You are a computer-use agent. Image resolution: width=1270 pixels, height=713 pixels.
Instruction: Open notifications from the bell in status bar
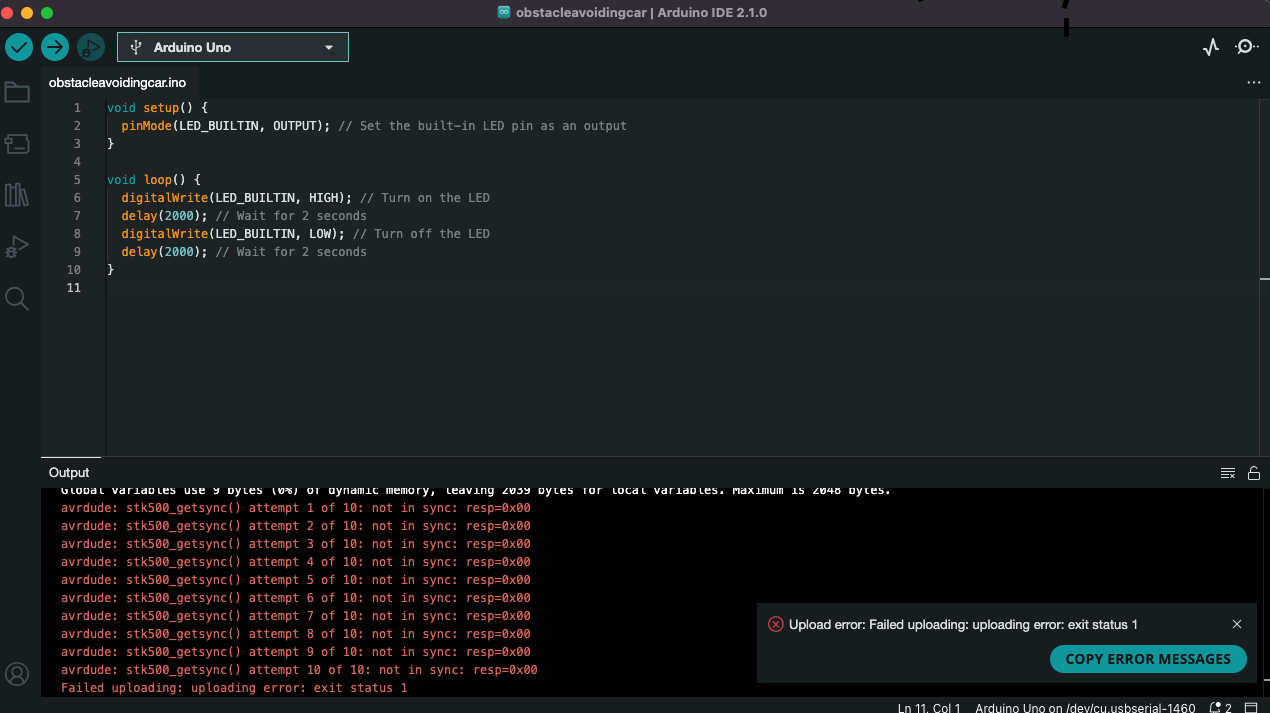(1216, 706)
